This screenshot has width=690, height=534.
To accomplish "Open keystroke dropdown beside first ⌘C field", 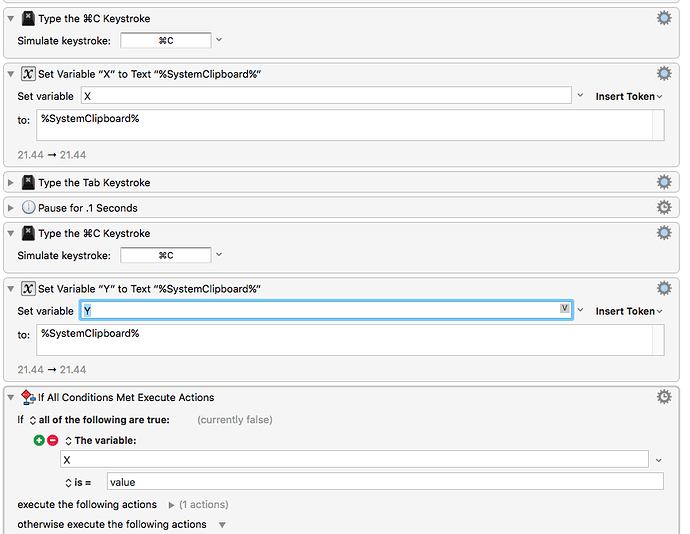I will [219, 40].
